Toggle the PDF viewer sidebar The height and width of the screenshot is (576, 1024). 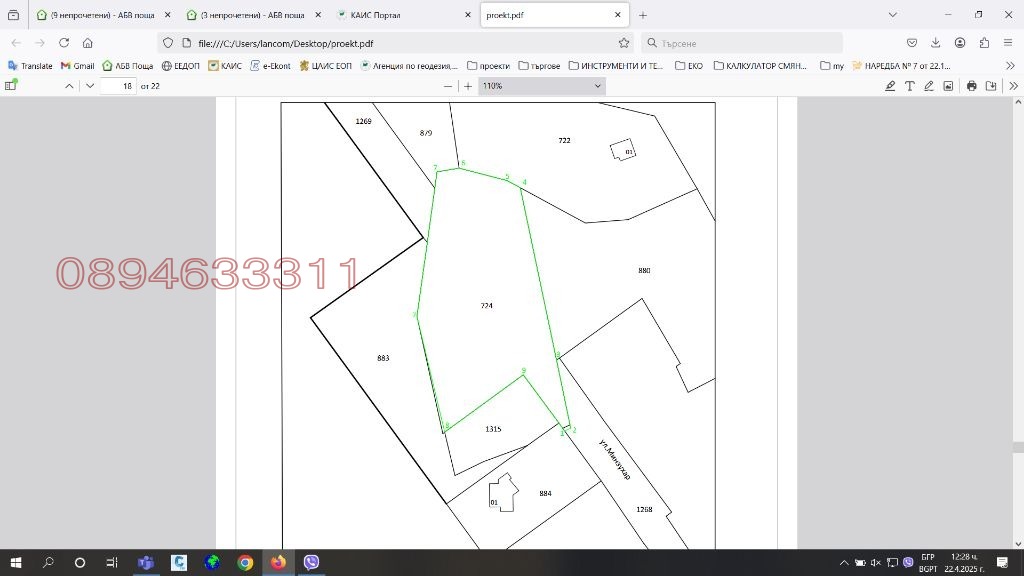point(11,86)
